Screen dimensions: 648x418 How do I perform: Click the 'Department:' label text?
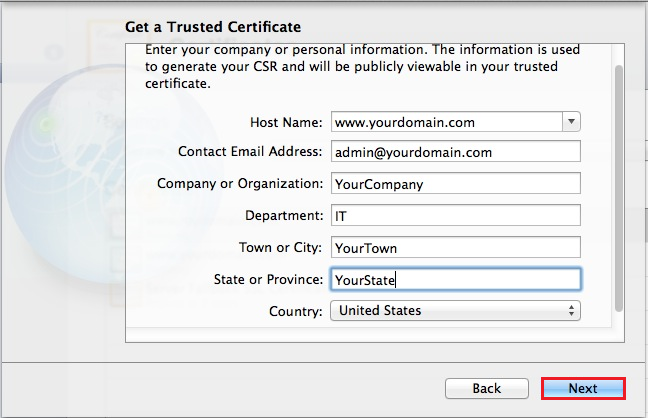pyautogui.click(x=284, y=216)
